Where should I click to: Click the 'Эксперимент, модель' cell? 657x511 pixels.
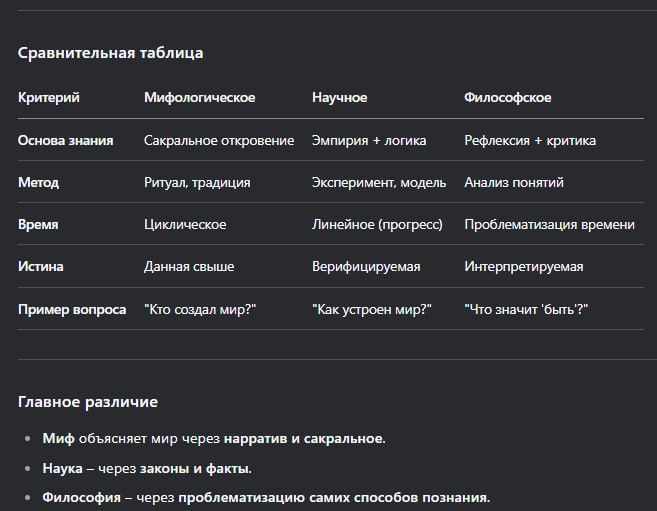(379, 182)
